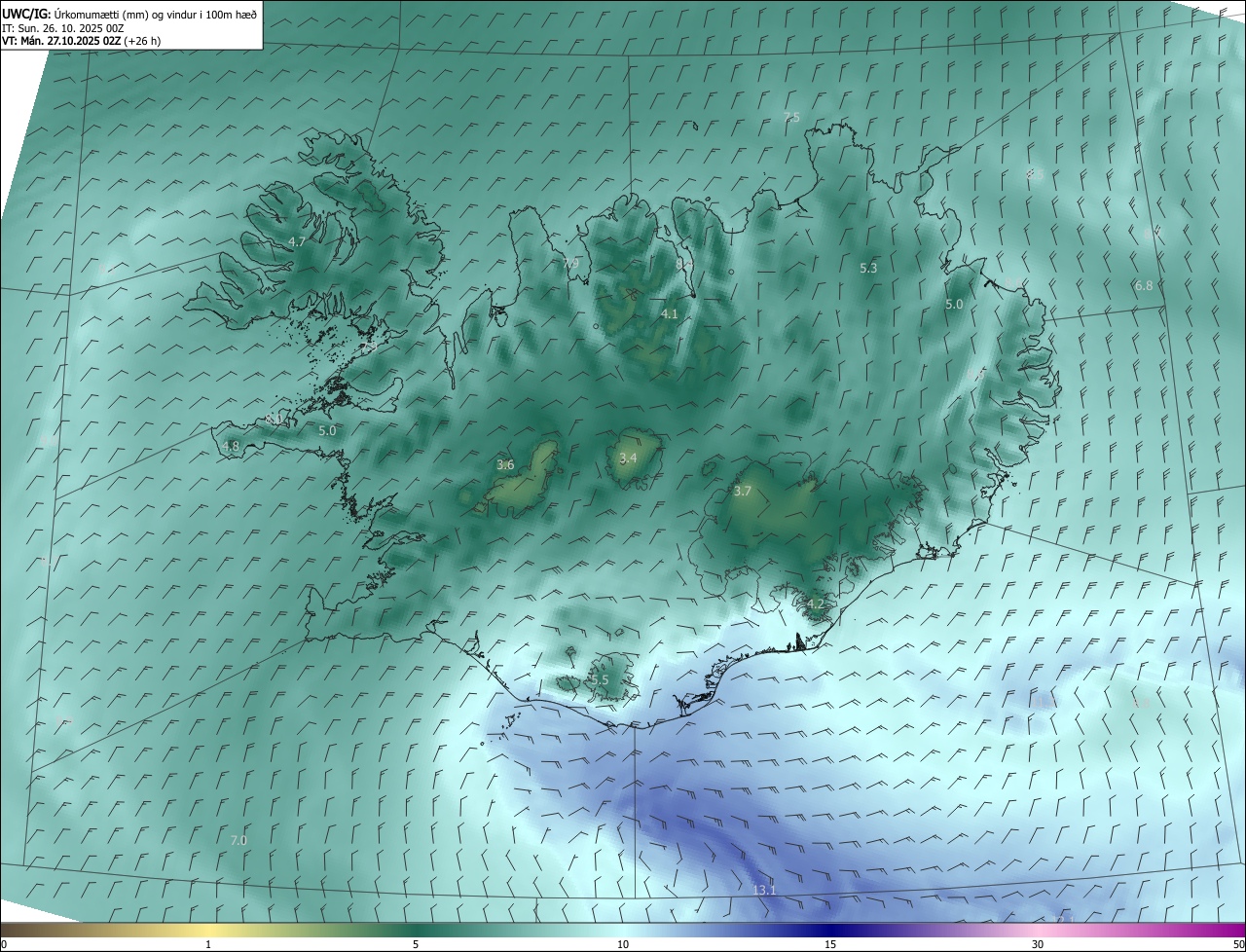Click the 7.9 value label on the map
The width and height of the screenshot is (1246, 952).
point(570,263)
